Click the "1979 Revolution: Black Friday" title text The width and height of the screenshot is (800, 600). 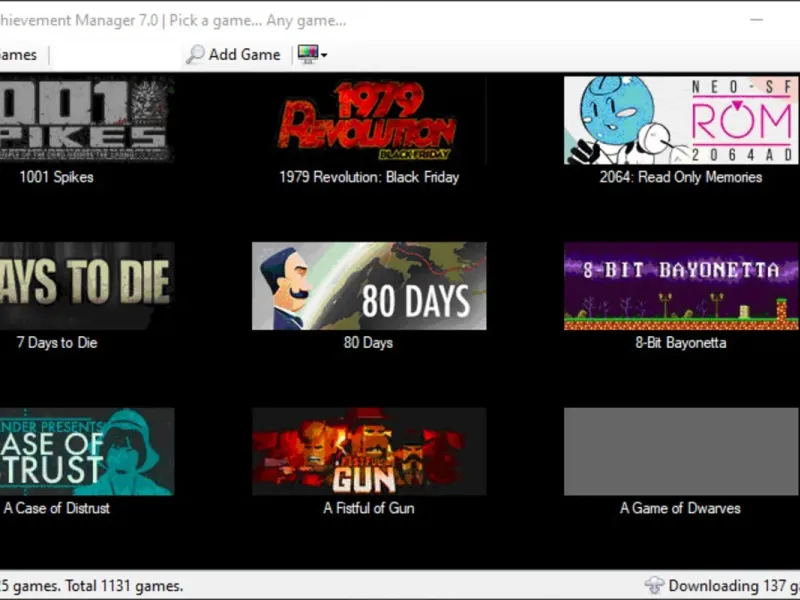pyautogui.click(x=369, y=177)
